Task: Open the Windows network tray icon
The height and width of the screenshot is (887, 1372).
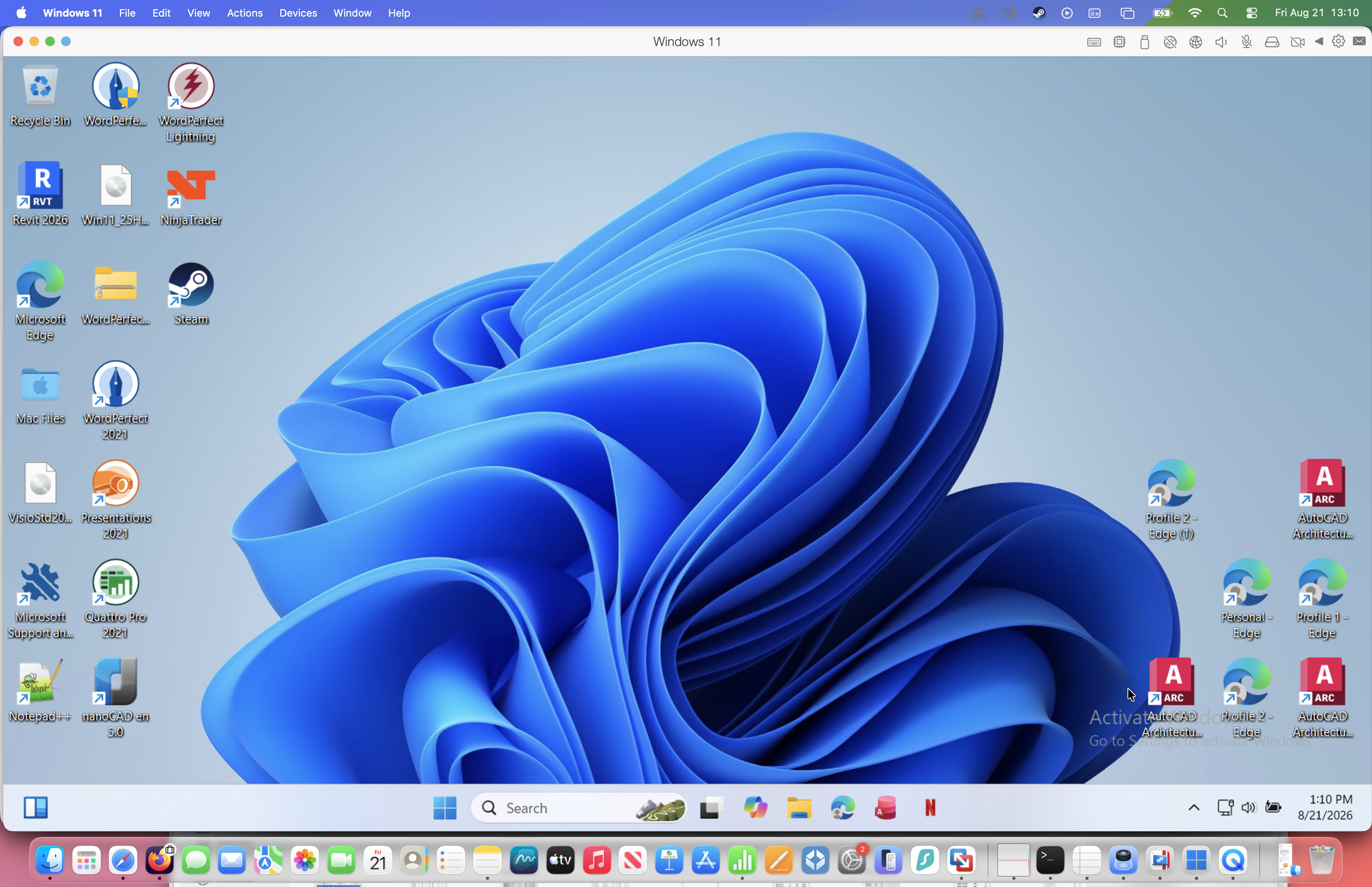Action: pyautogui.click(x=1225, y=808)
